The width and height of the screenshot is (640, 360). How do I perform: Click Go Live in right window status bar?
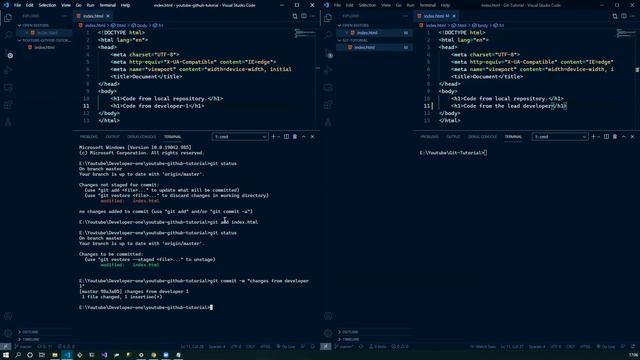coord(606,347)
